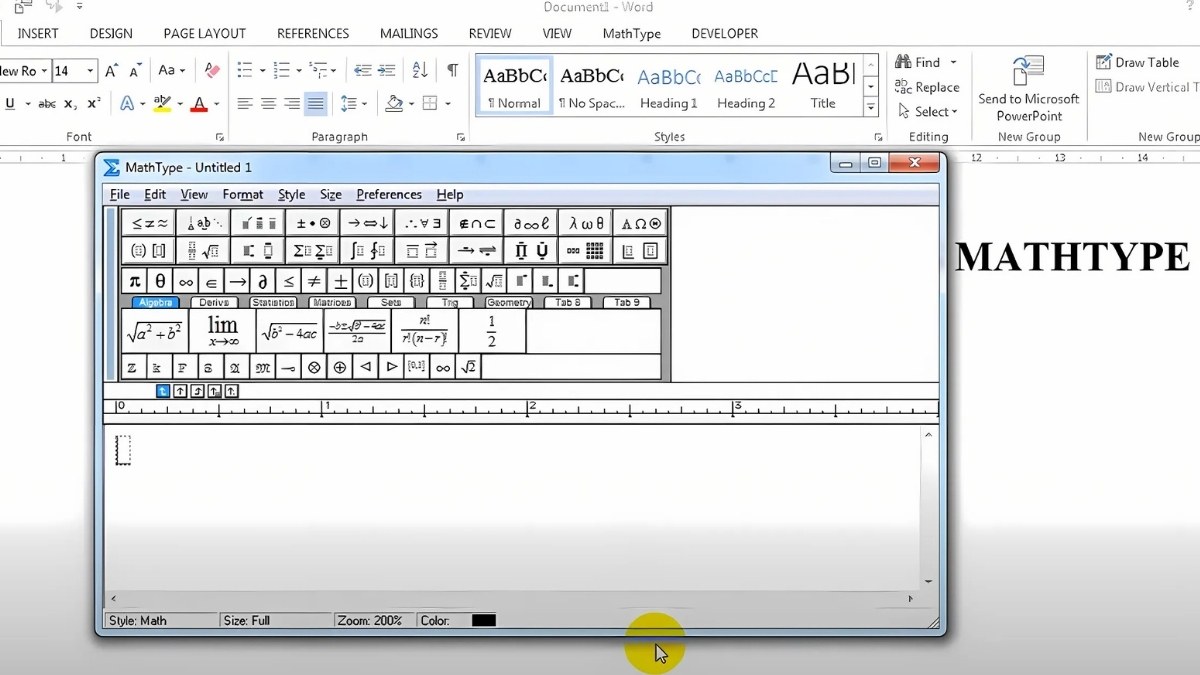
Task: Select the Geometry tab in MathType
Action: [509, 302]
